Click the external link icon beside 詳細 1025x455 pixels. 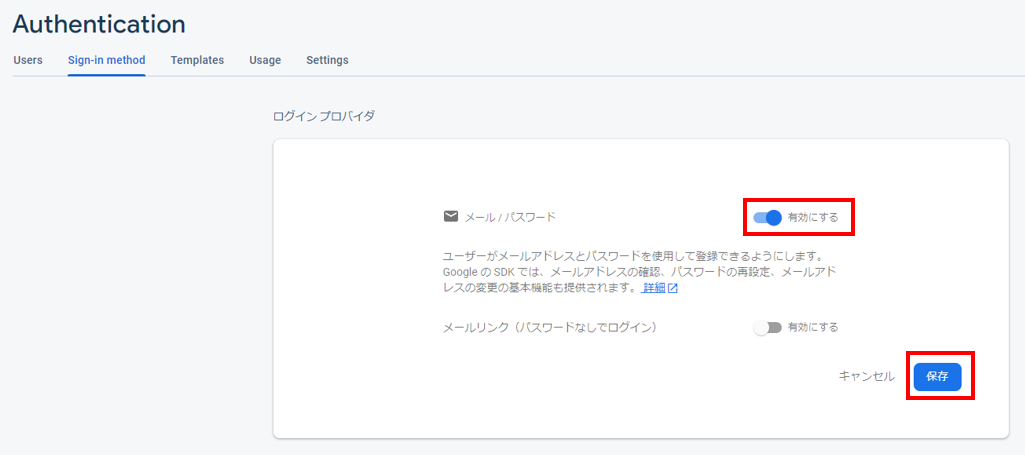(x=673, y=288)
